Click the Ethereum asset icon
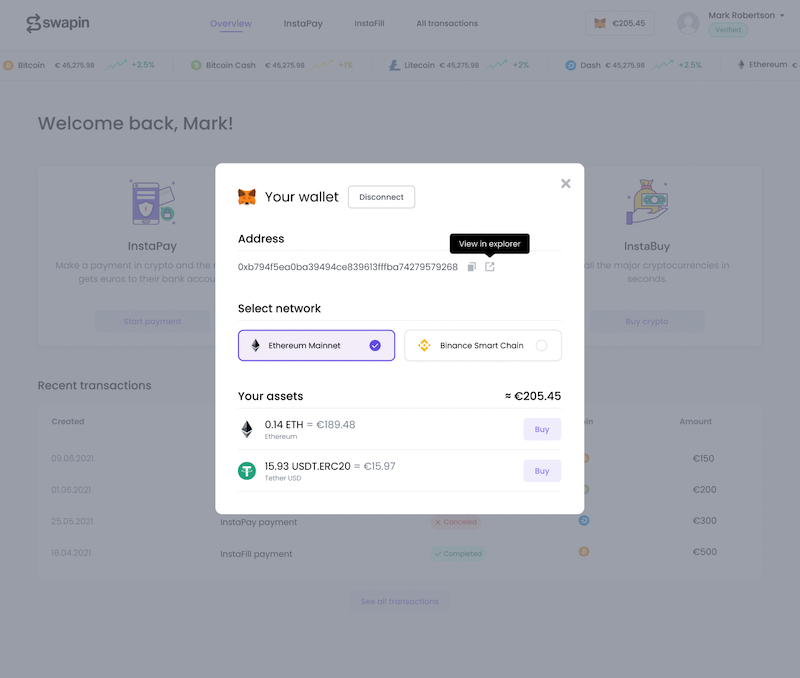 tap(247, 430)
